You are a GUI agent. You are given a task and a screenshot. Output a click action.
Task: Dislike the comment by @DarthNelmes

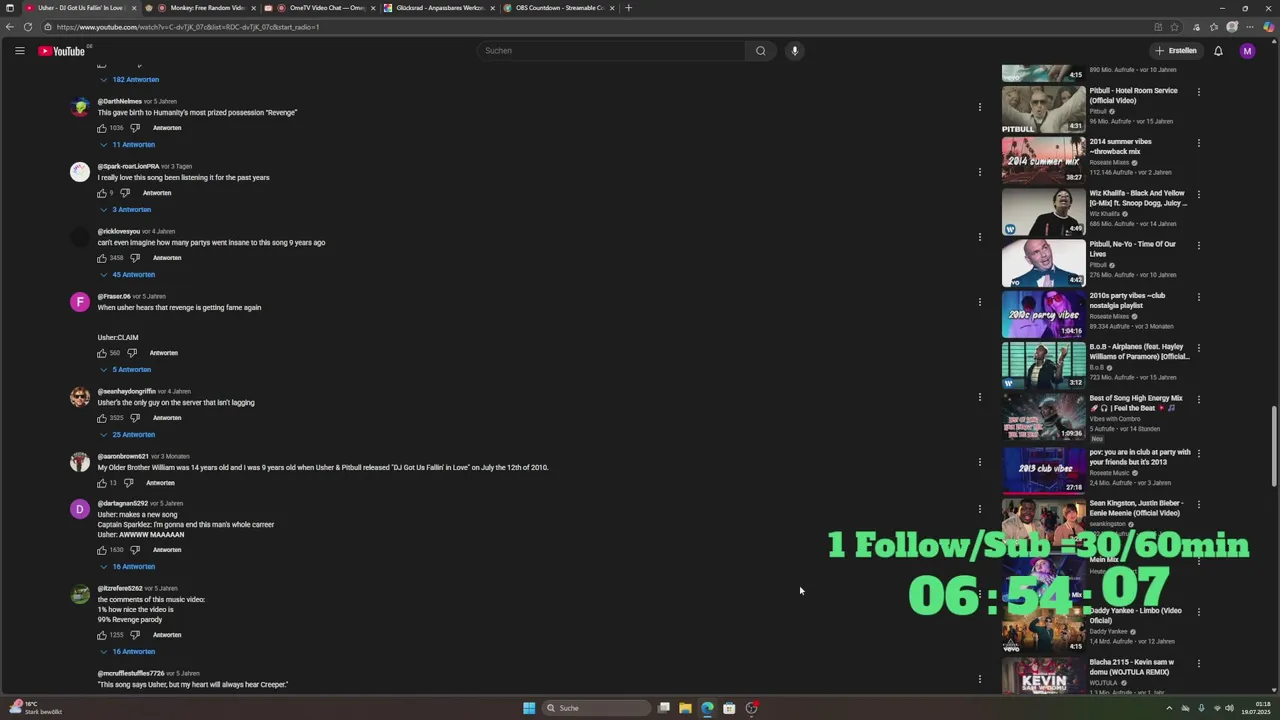pyautogui.click(x=135, y=128)
